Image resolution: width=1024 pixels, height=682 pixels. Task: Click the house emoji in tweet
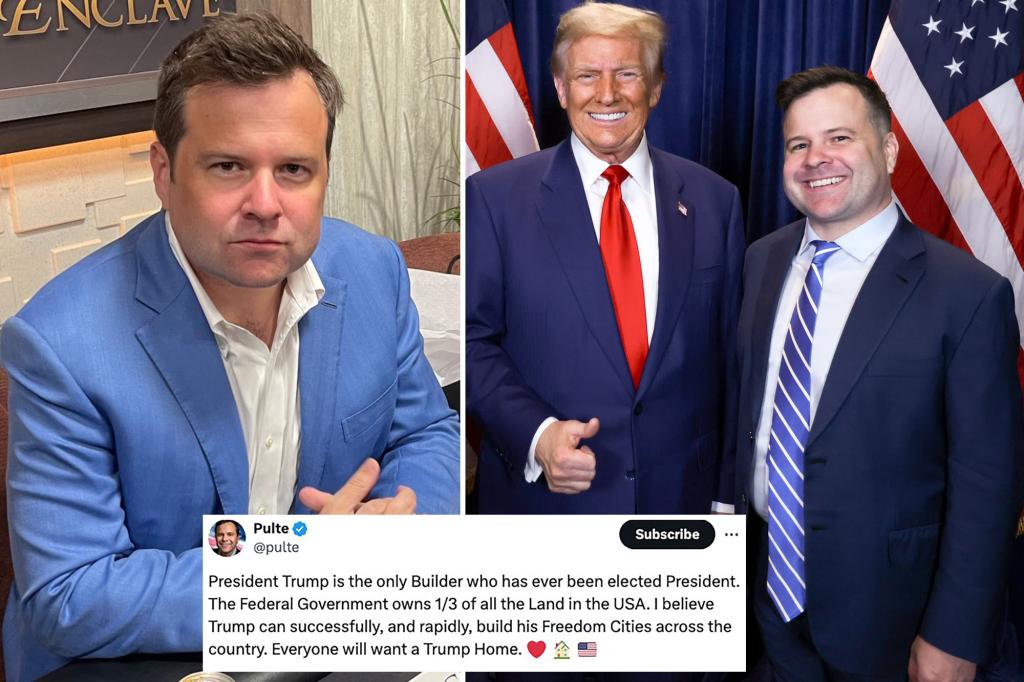tap(562, 649)
